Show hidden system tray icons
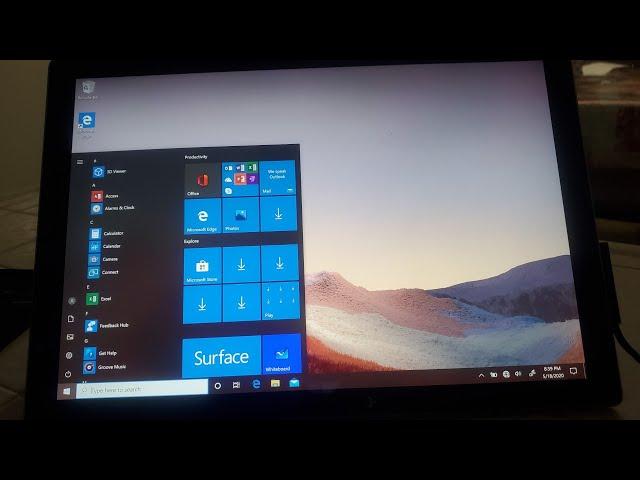Image resolution: width=640 pixels, height=480 pixels. click(x=481, y=375)
